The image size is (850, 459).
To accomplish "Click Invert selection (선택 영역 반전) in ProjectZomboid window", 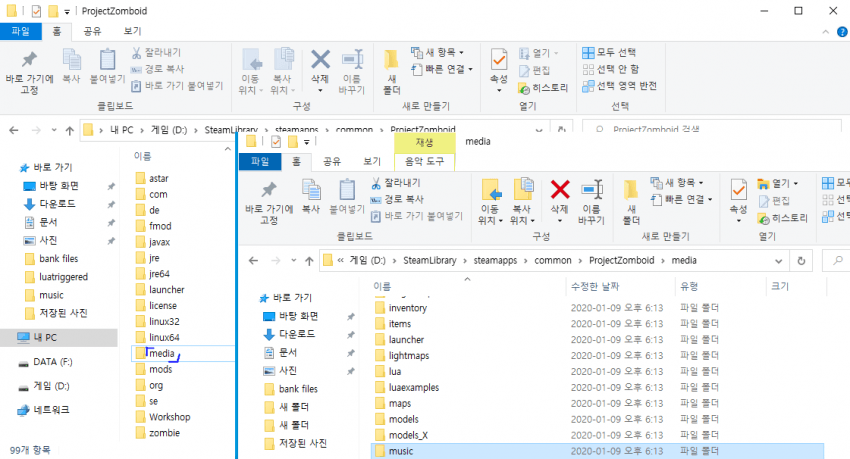I will coord(620,86).
